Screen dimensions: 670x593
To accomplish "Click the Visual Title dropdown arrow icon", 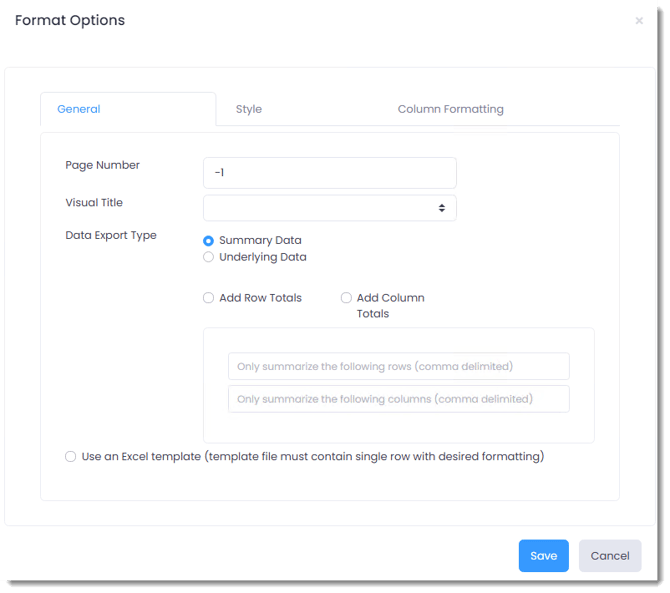I will click(442, 208).
